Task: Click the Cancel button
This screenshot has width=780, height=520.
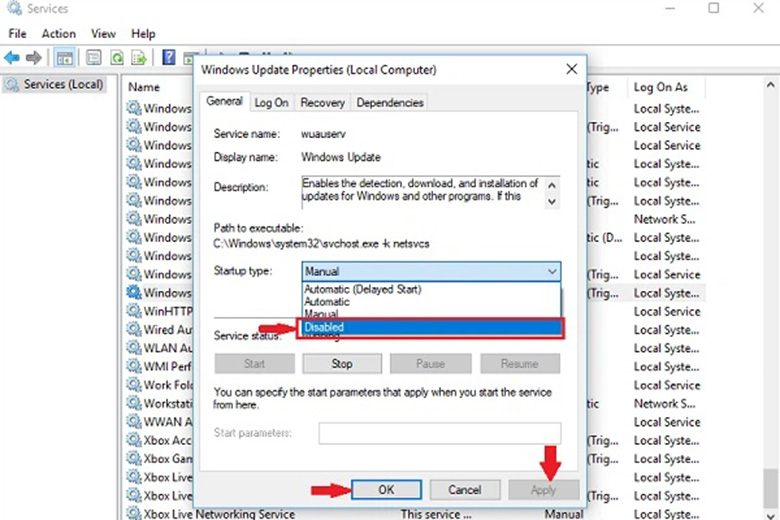Action: 465,490
